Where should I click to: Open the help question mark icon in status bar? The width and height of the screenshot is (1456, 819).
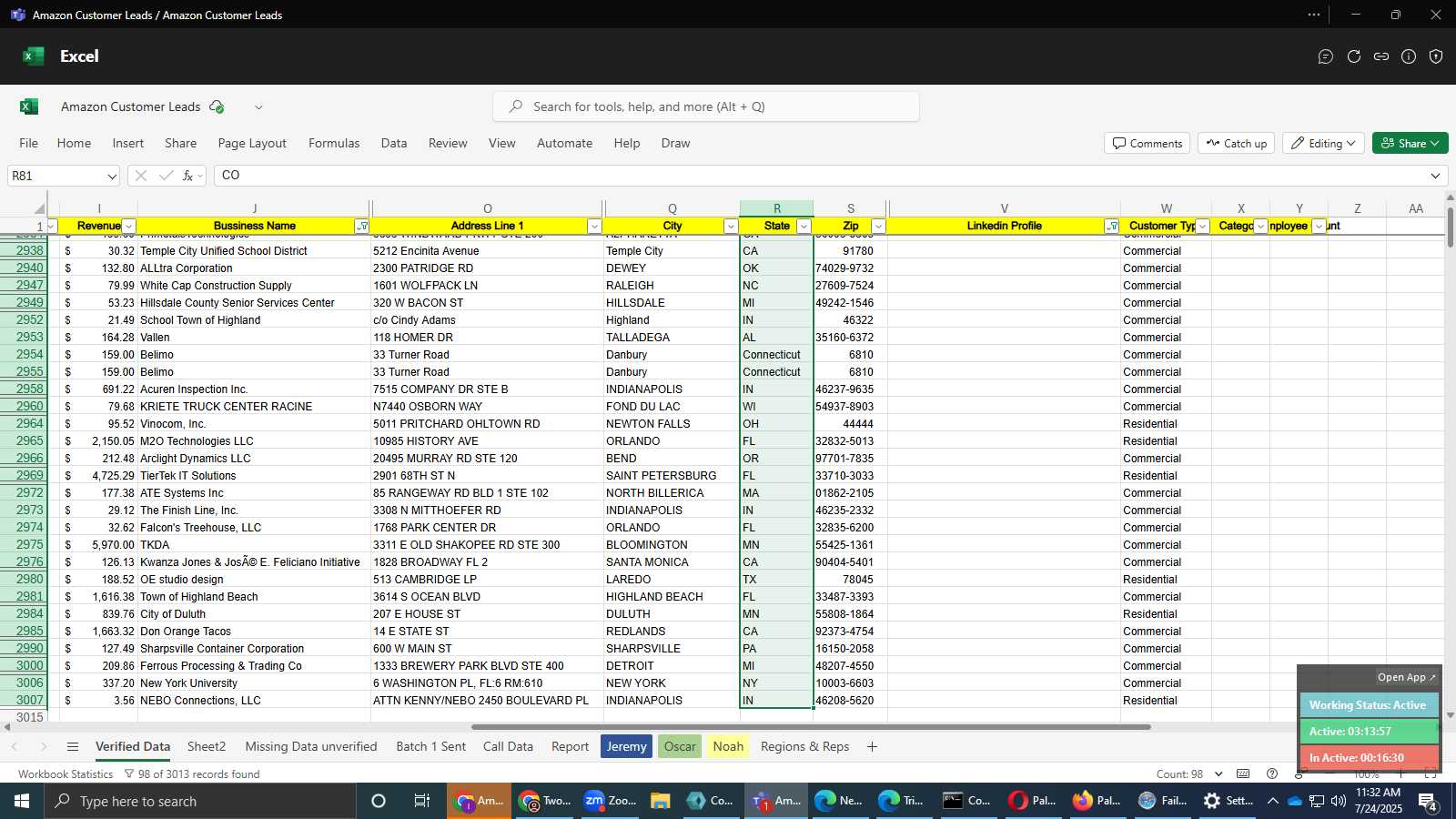coord(1272,773)
